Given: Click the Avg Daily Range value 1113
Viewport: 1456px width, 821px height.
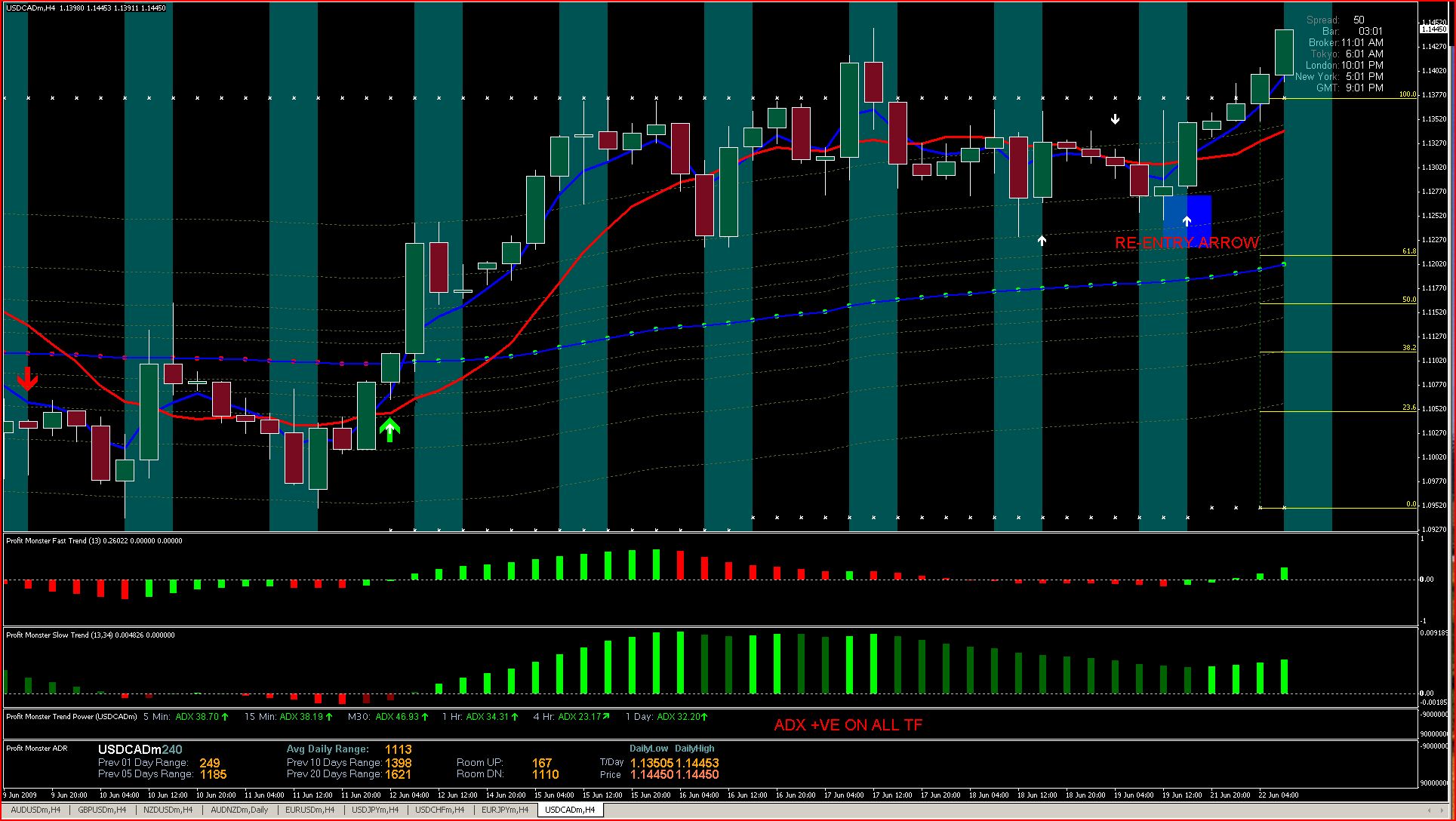Looking at the screenshot, I should pos(399,750).
